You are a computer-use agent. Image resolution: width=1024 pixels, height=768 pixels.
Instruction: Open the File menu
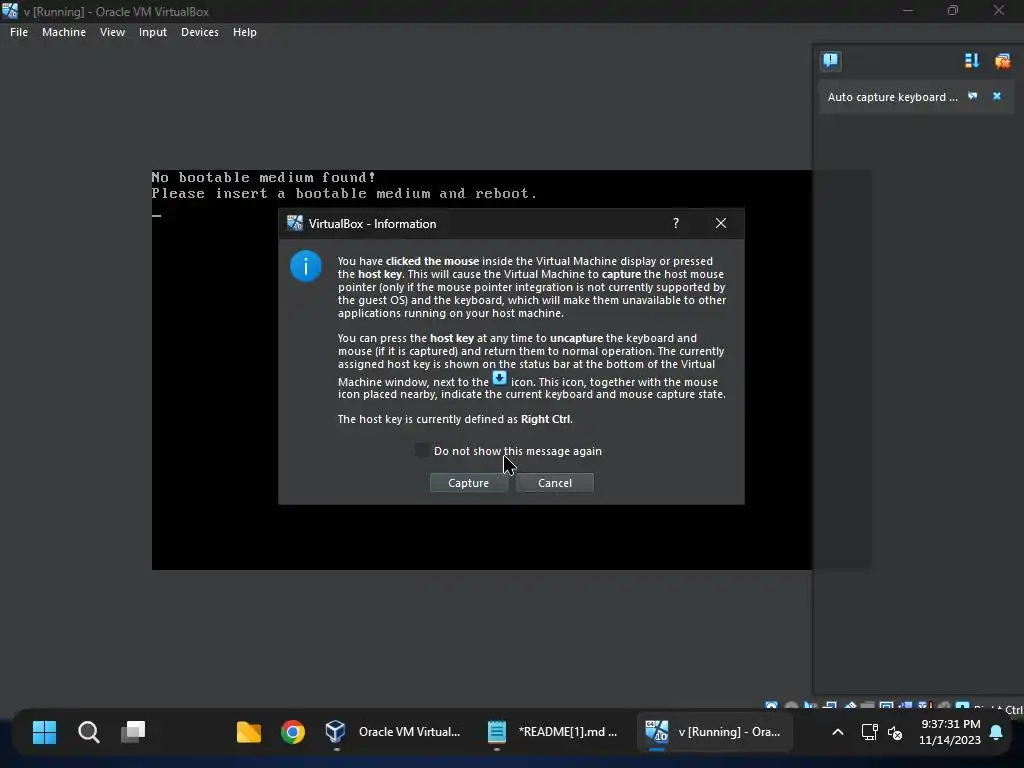(x=19, y=32)
